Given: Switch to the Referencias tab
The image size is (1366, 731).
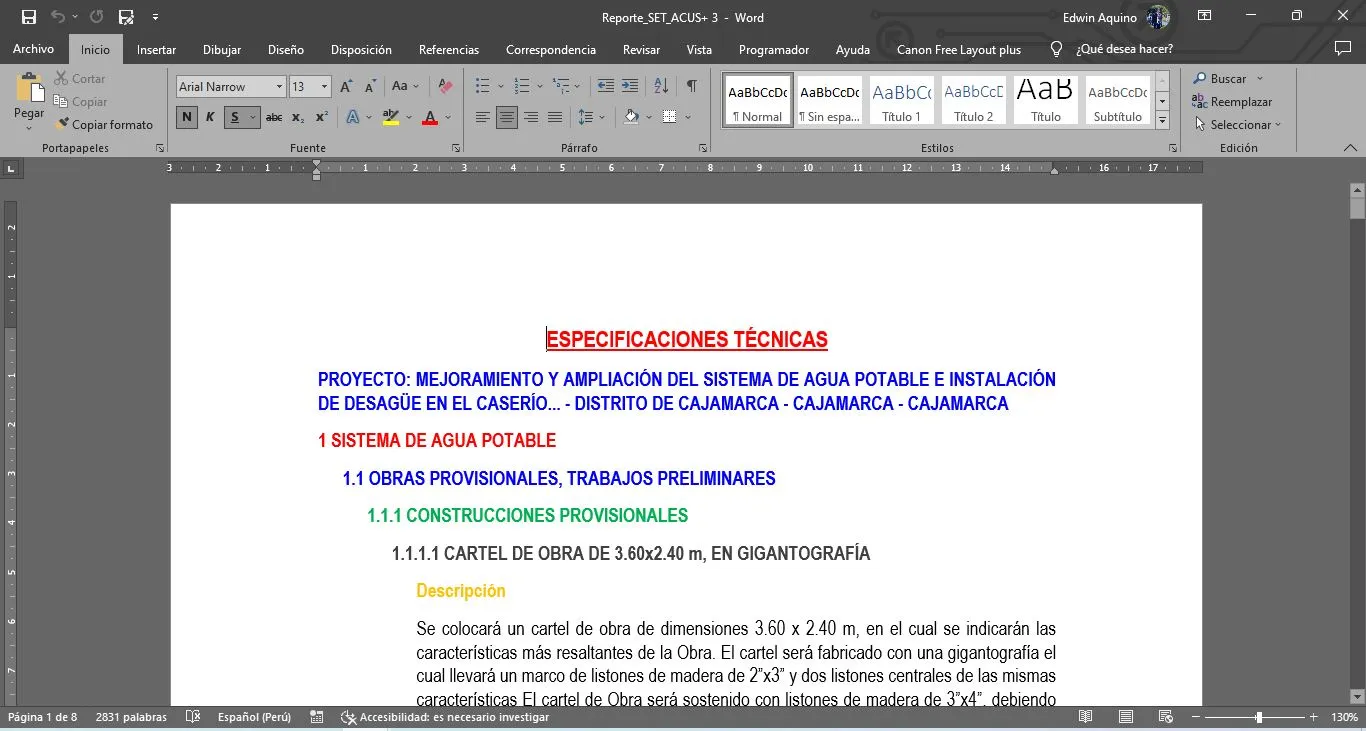Looking at the screenshot, I should point(449,49).
